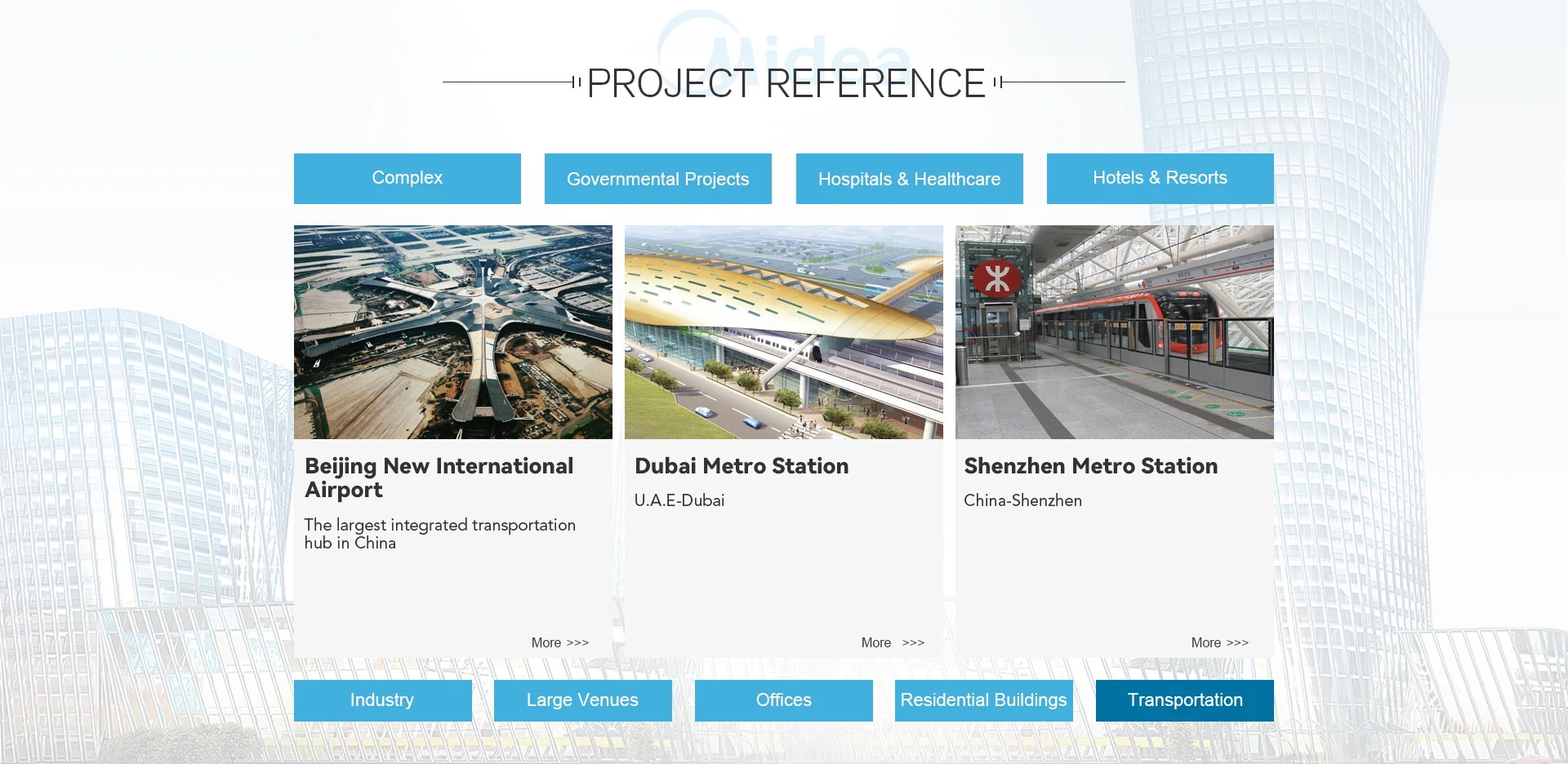The image size is (1568, 764).
Task: Select the Industry category tab
Action: (383, 700)
